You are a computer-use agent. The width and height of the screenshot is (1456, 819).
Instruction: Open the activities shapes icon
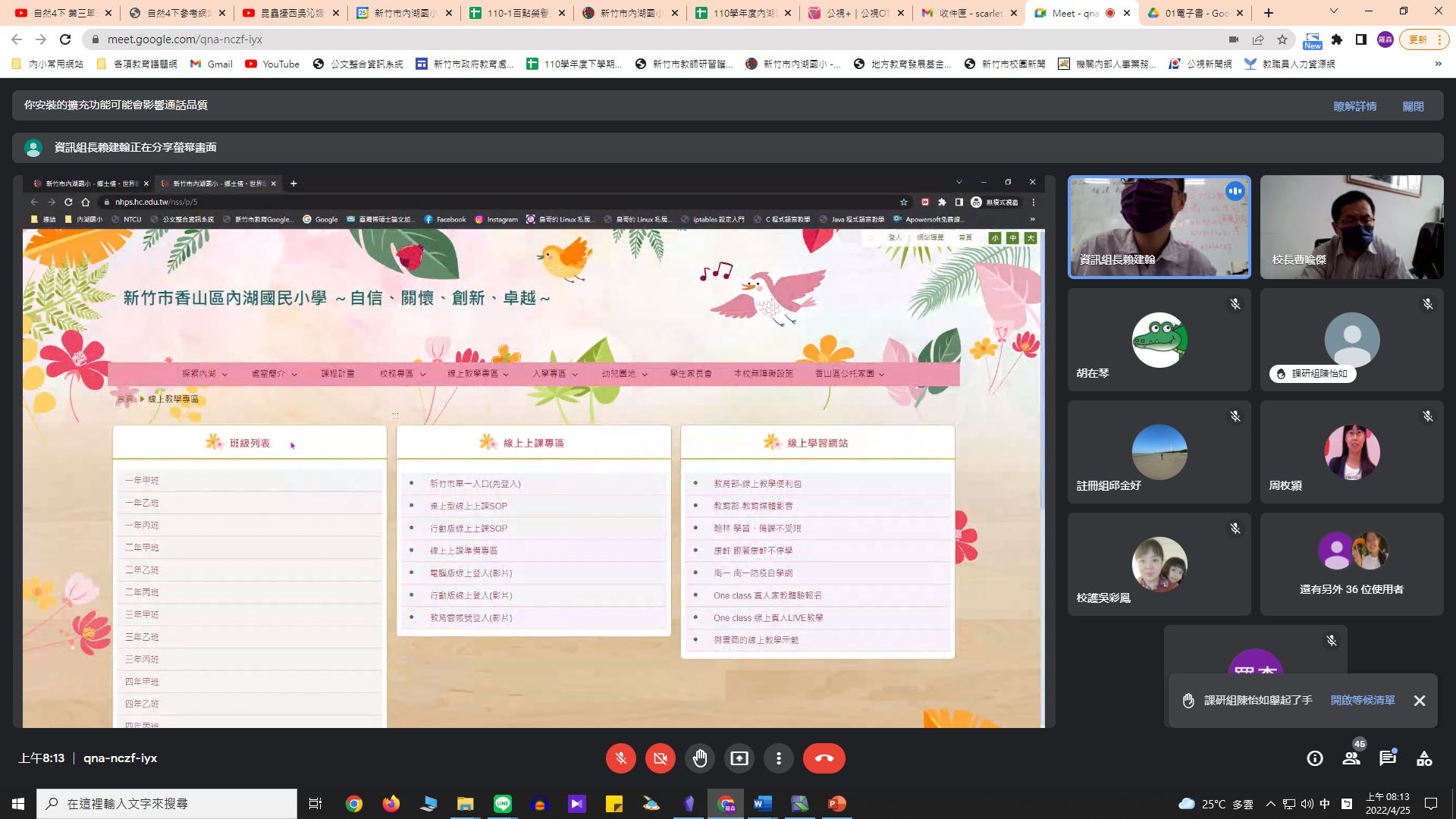pos(1424,758)
